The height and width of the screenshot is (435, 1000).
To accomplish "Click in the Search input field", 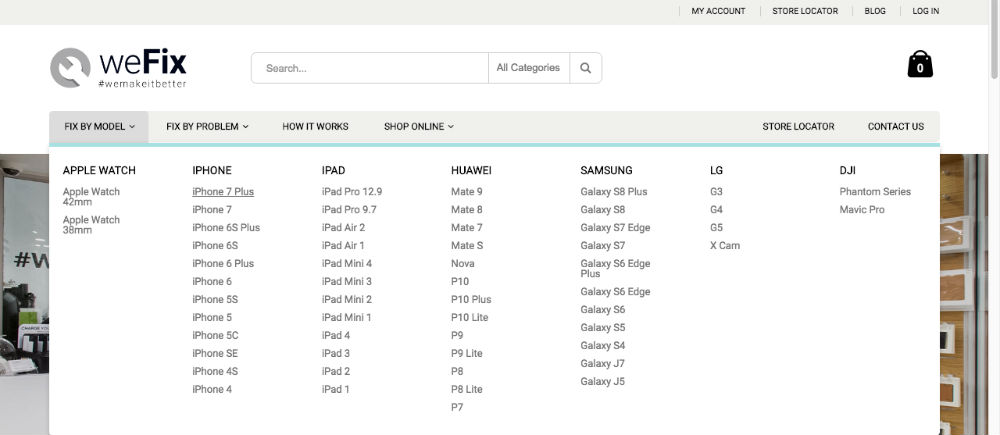I will coord(370,68).
